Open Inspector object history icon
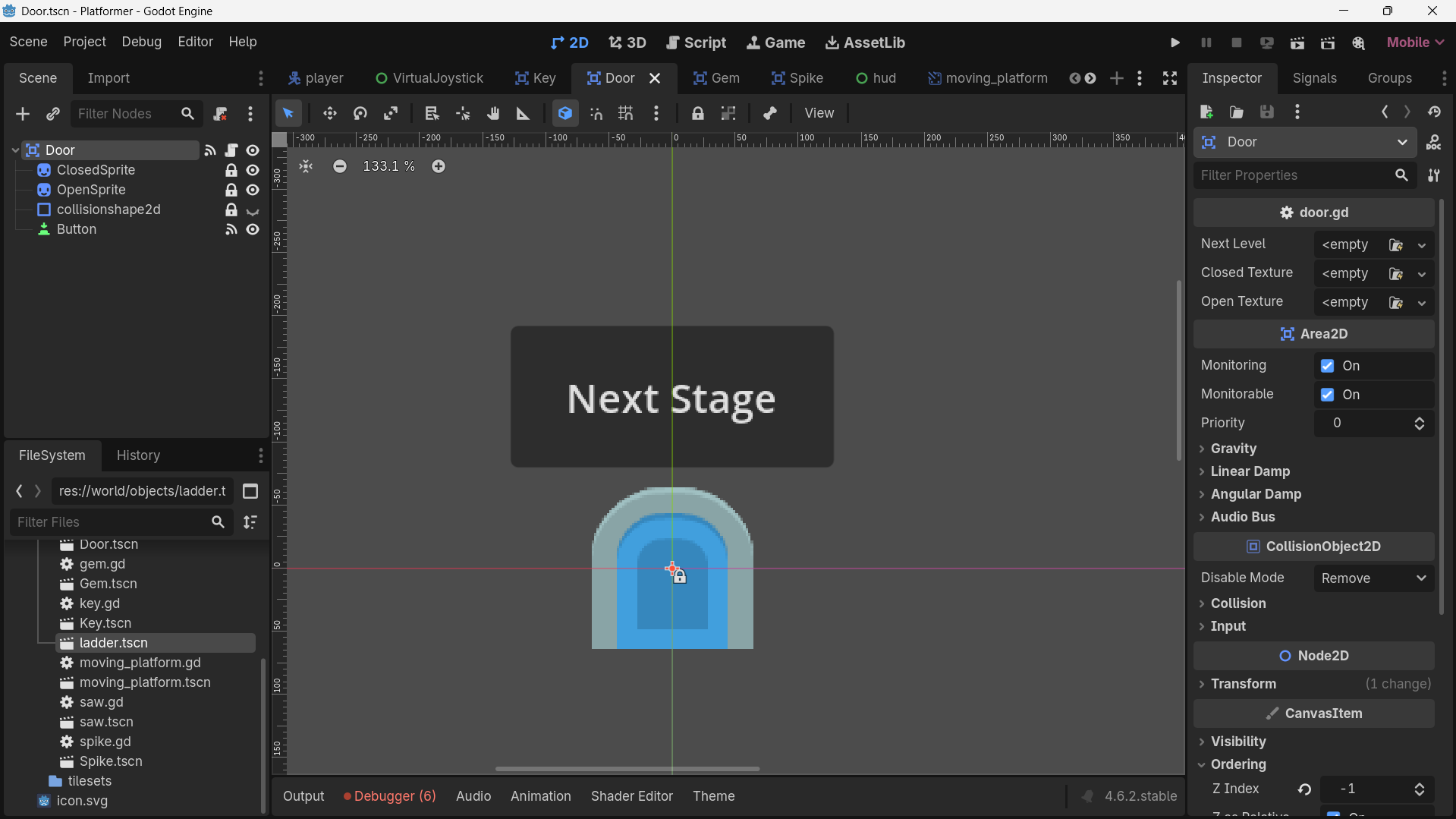The height and width of the screenshot is (819, 1456). tap(1434, 112)
